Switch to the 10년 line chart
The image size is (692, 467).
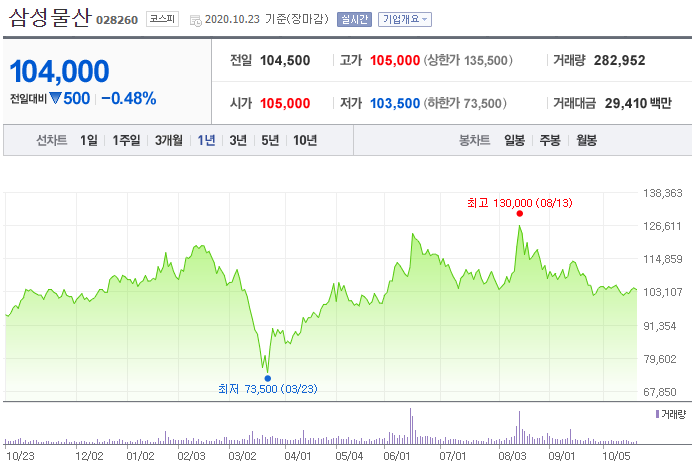[x=305, y=140]
